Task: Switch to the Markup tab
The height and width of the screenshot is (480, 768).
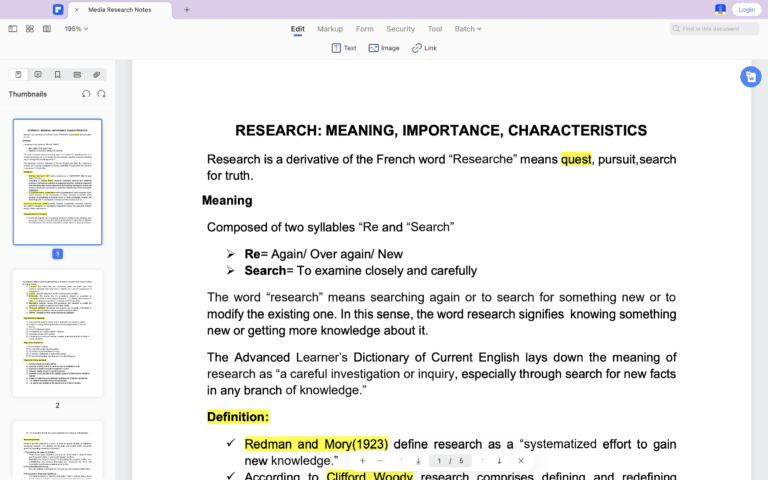Action: [330, 29]
